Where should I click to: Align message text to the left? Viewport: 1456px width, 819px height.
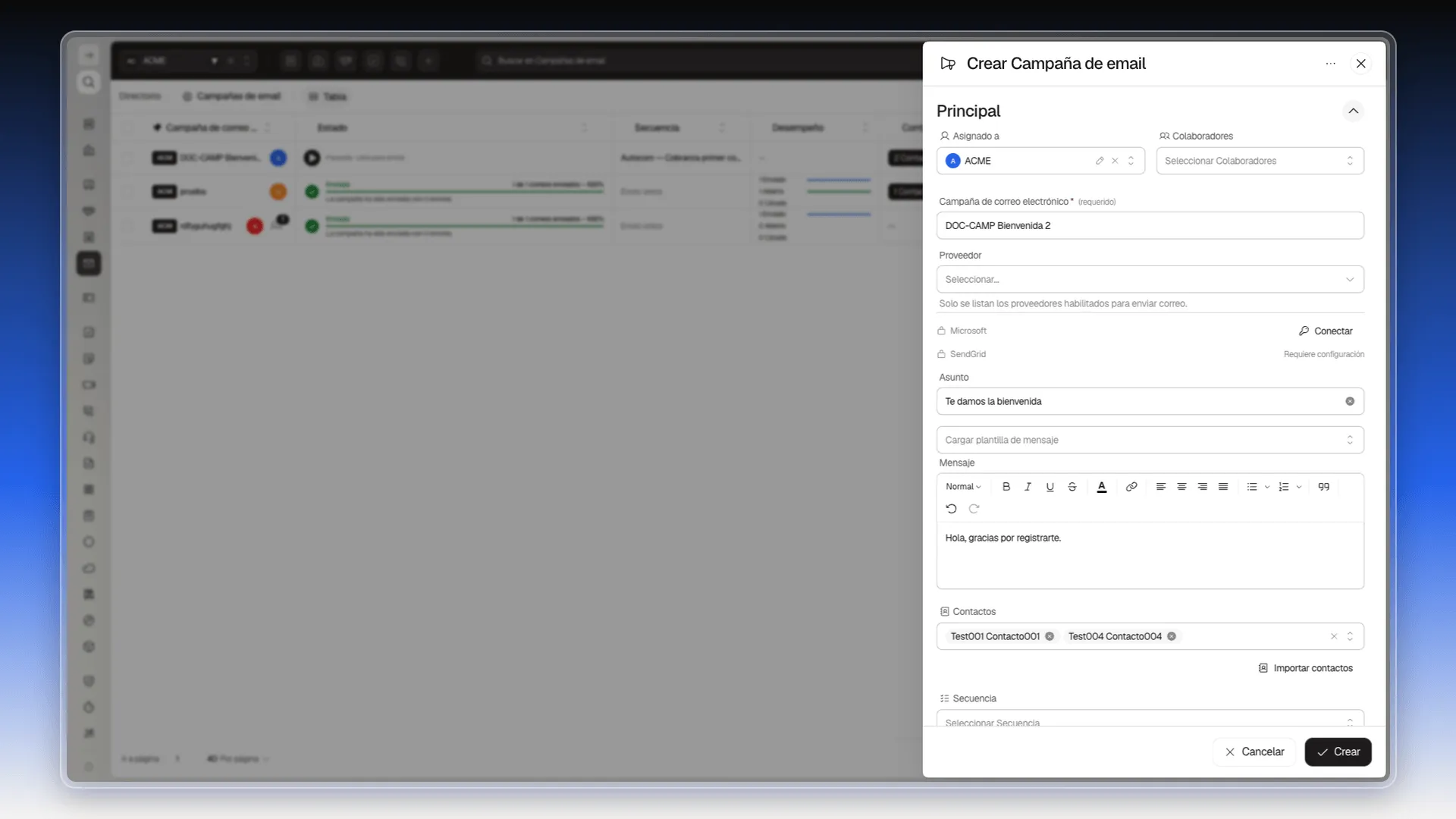(1161, 487)
